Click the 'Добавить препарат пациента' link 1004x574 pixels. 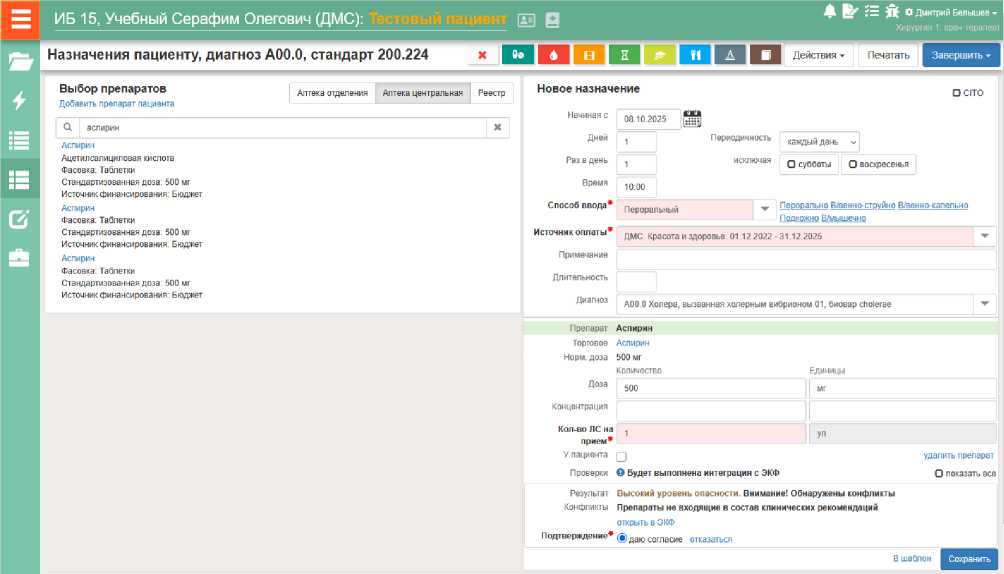click(116, 104)
